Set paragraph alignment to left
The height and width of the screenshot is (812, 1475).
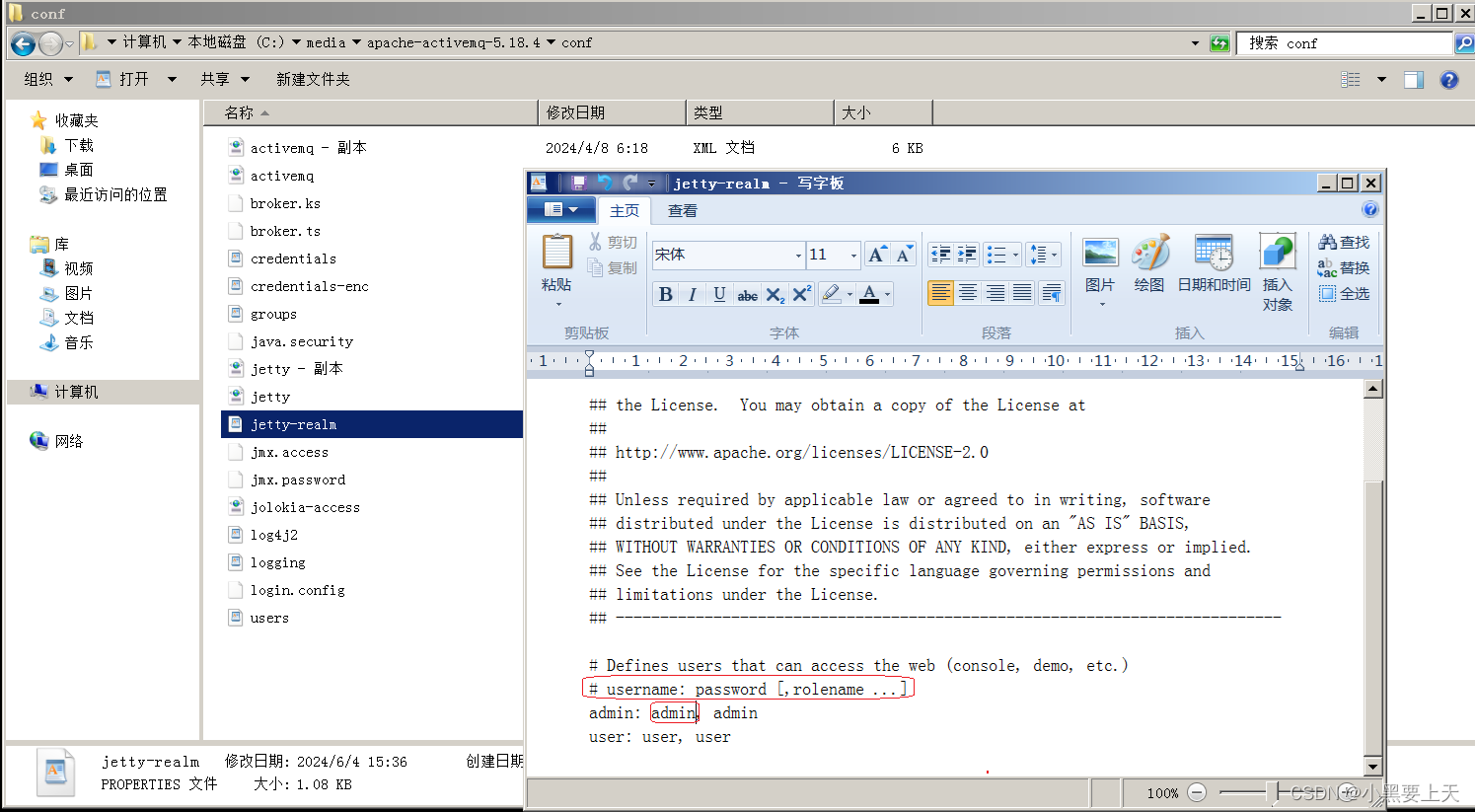point(940,293)
